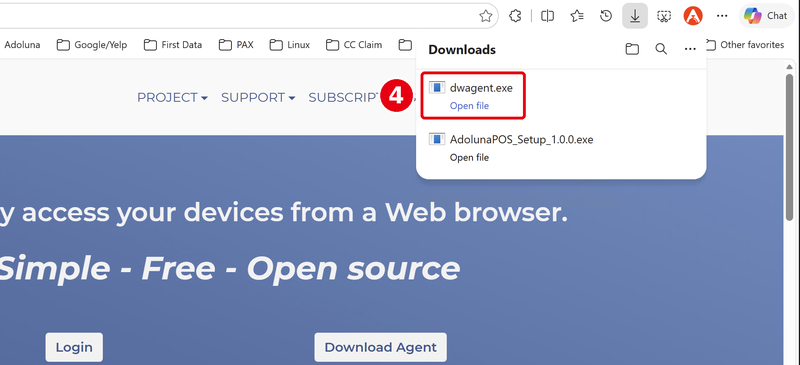Click the Login button

point(74,347)
